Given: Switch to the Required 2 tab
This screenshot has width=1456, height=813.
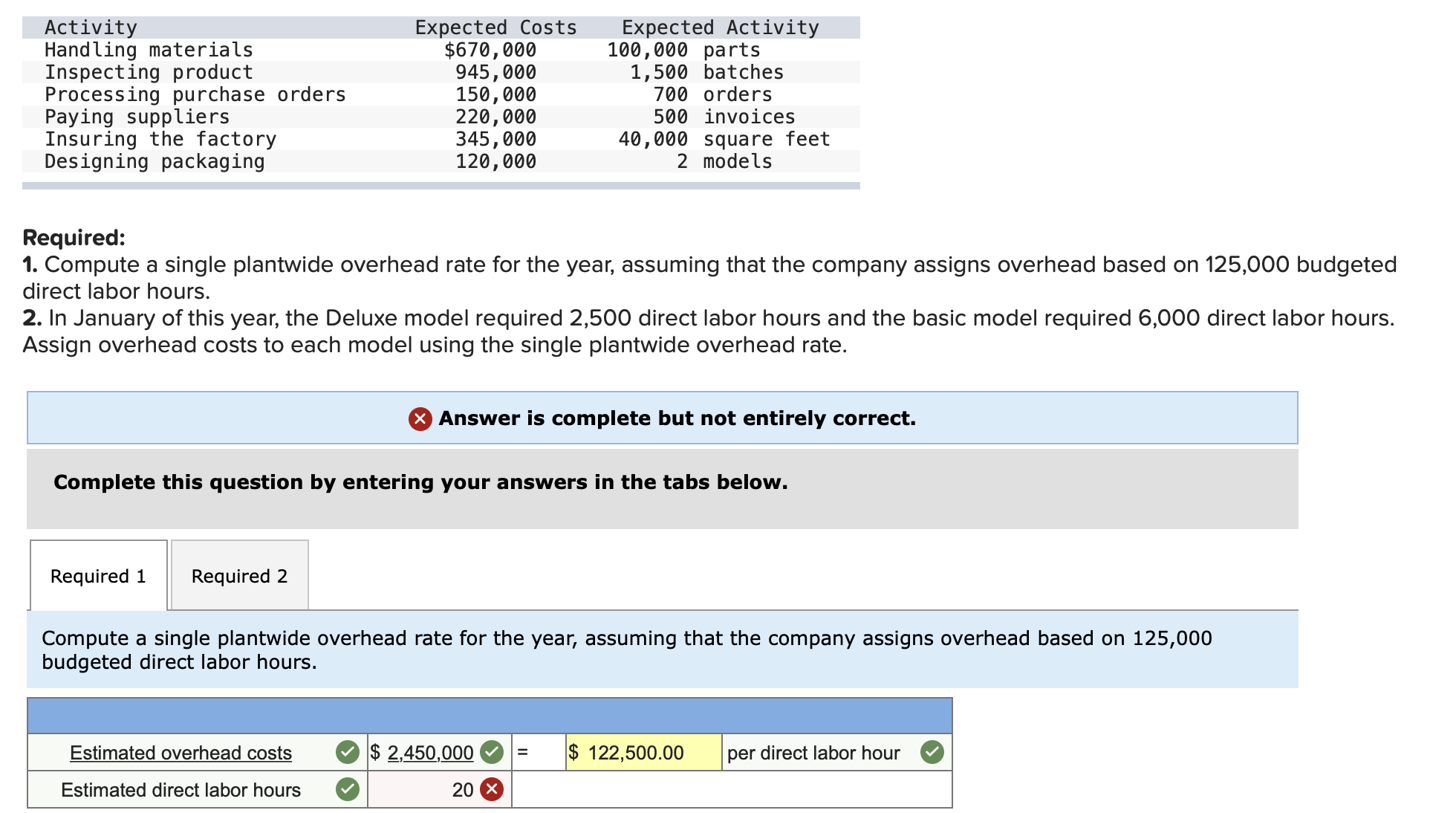Looking at the screenshot, I should tap(239, 576).
